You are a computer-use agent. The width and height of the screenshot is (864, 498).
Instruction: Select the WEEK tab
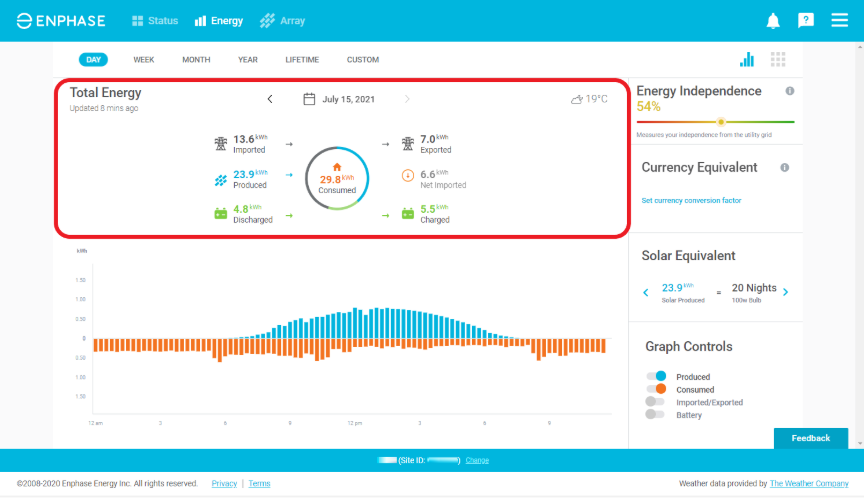(144, 59)
